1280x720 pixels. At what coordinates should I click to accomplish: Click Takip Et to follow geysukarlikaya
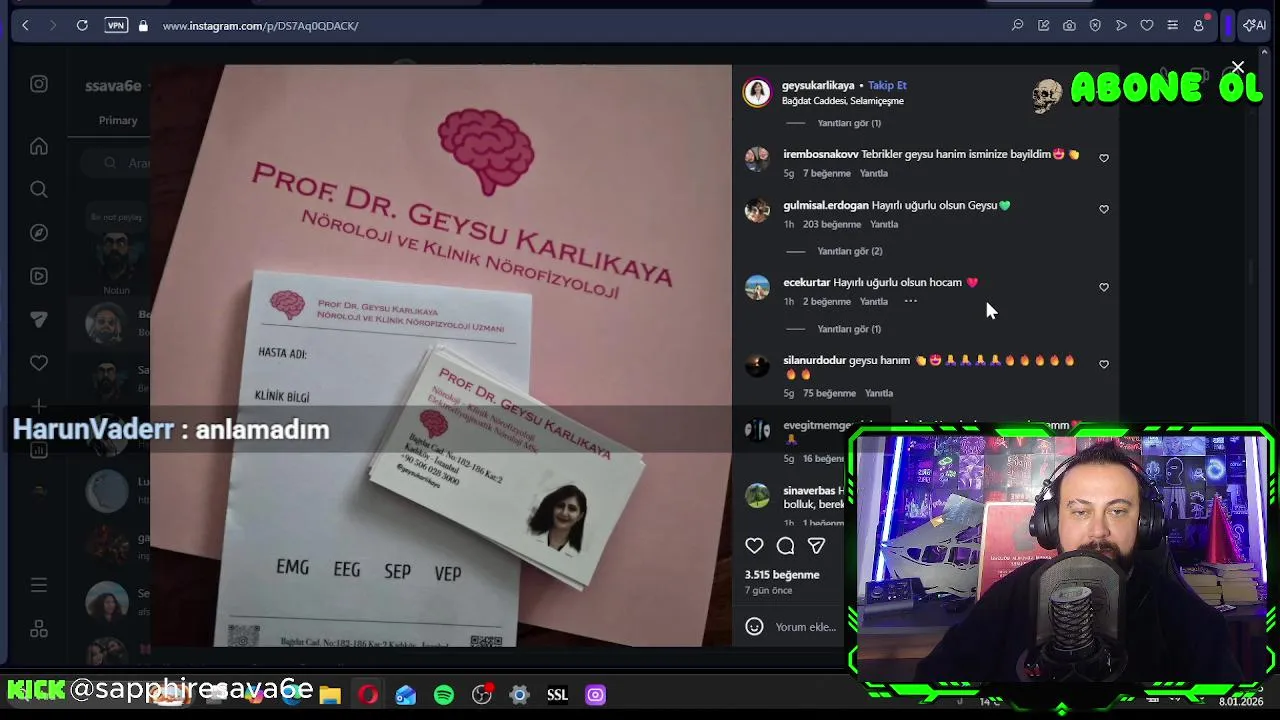[x=887, y=85]
